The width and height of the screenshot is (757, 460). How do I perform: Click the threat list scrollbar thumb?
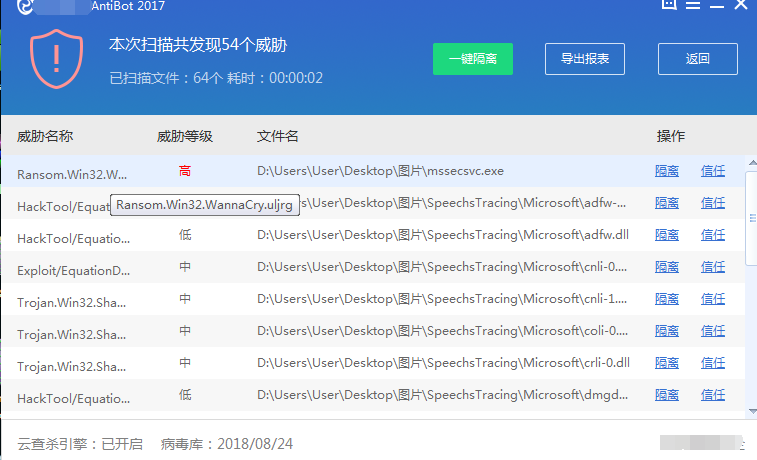coord(752,218)
